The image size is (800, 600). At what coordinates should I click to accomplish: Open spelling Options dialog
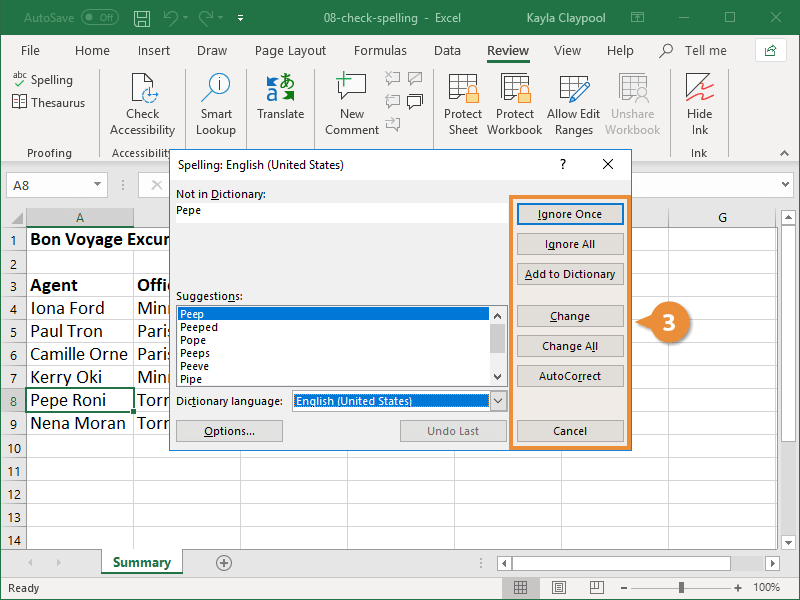pos(229,431)
